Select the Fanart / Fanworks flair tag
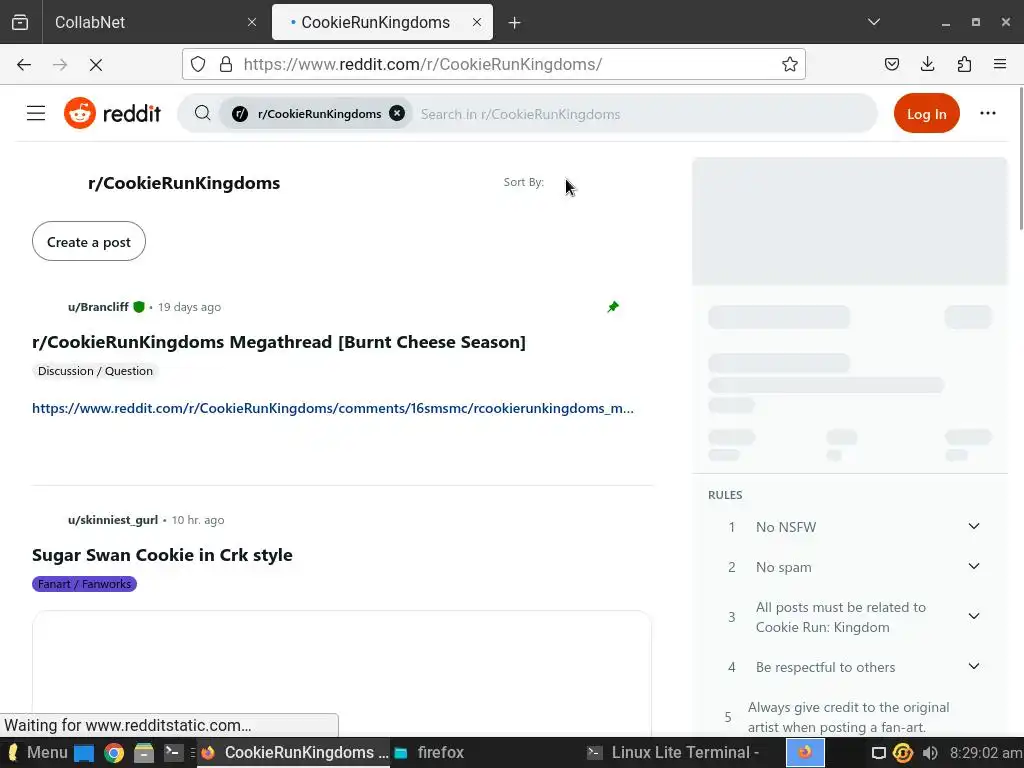Screen dimensions: 1024x768 pyautogui.click(x=84, y=584)
